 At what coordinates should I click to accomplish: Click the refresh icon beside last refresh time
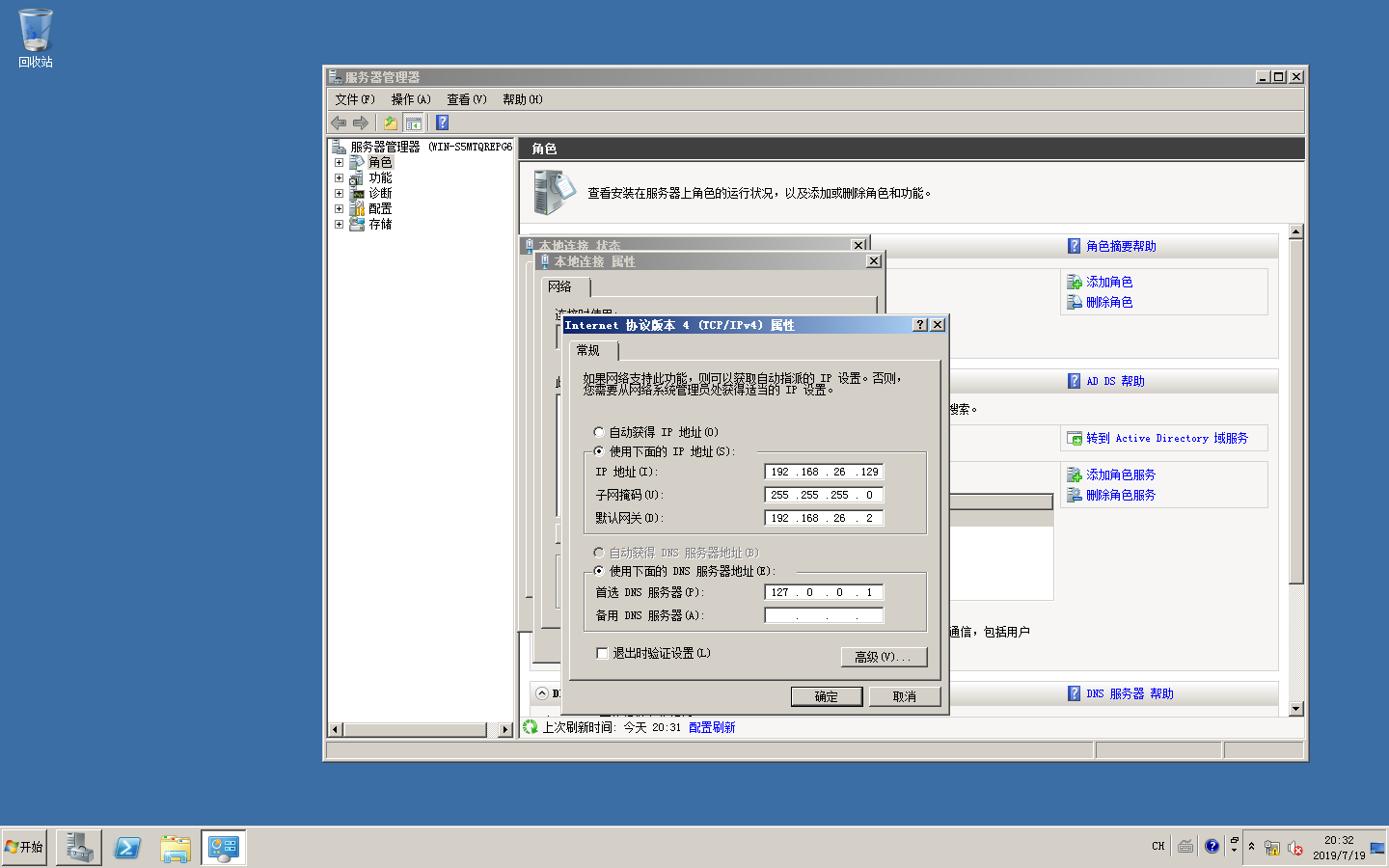coord(530,727)
